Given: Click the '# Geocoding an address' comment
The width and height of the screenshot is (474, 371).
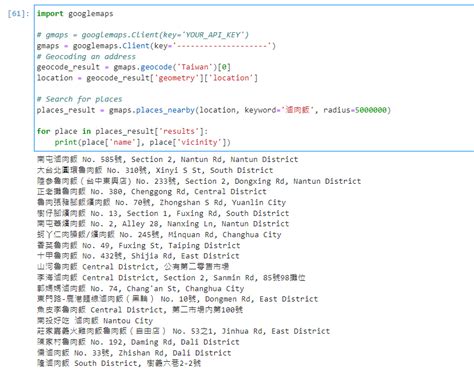Looking at the screenshot, I should pos(86,57).
